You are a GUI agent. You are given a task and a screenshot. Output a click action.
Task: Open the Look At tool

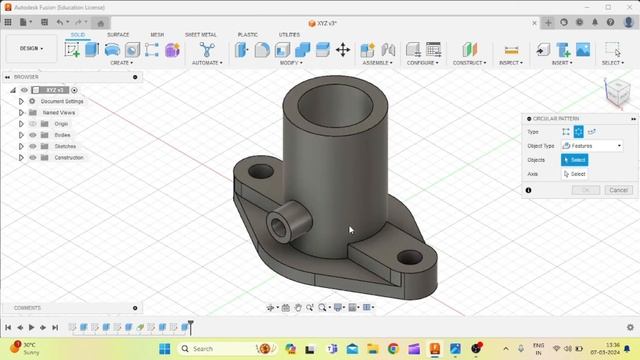pyautogui.click(x=286, y=307)
